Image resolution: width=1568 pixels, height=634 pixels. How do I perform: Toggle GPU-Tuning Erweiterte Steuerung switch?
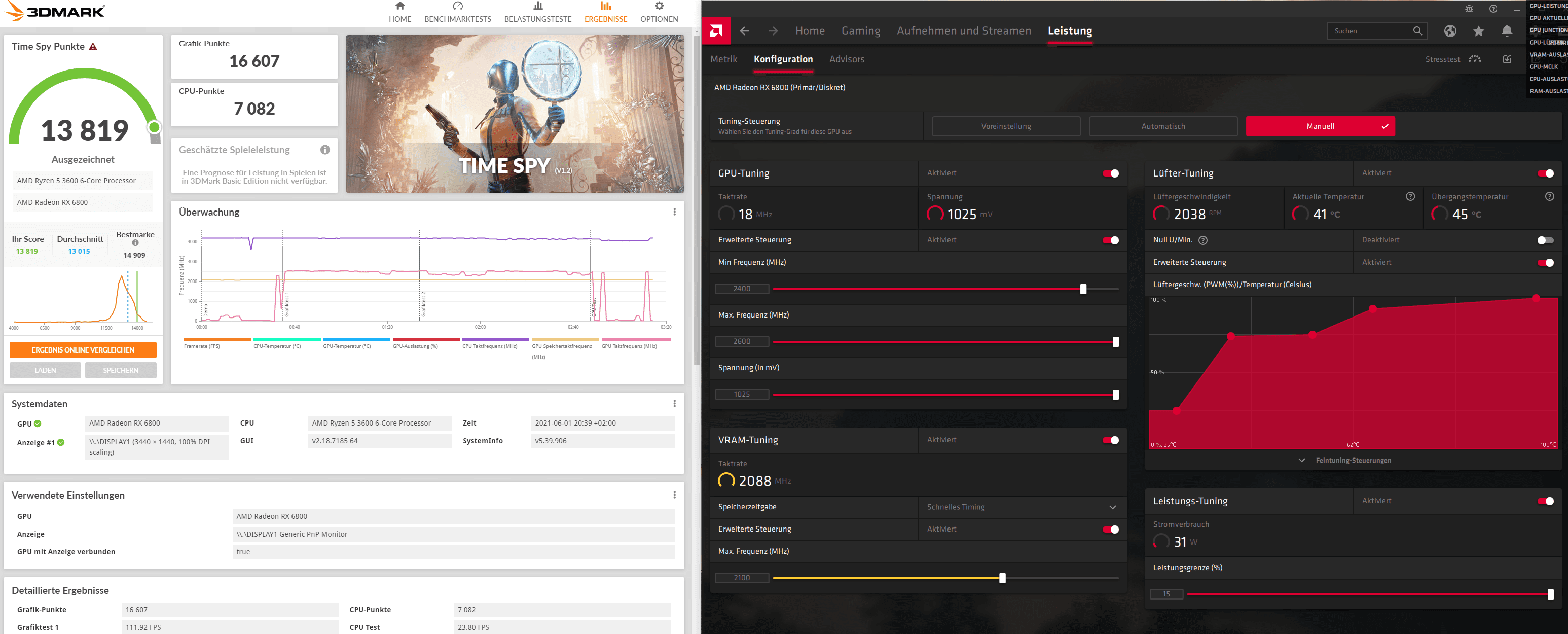[x=1110, y=240]
